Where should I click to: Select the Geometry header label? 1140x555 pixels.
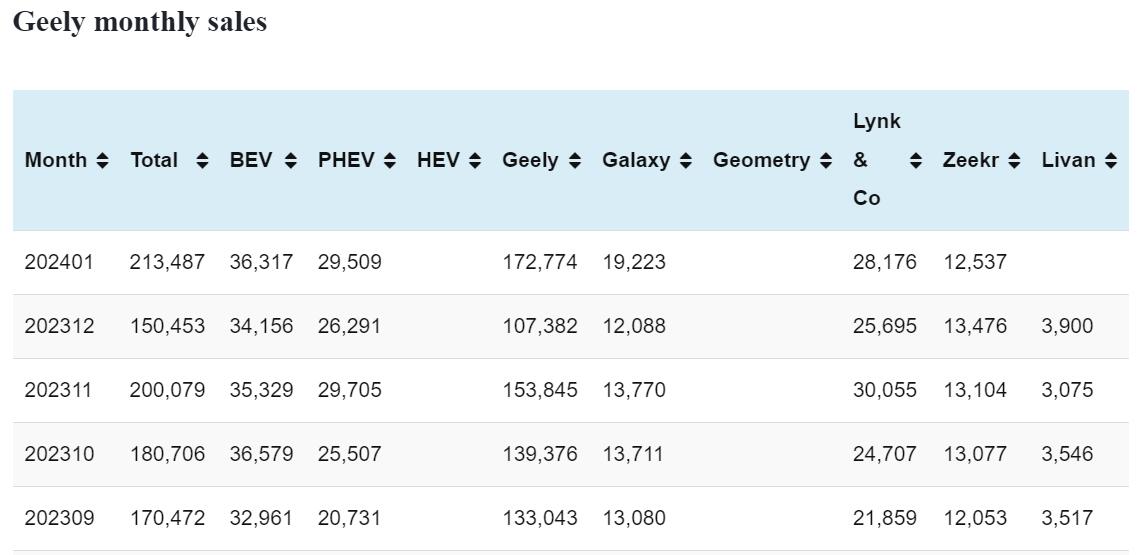[x=761, y=160]
